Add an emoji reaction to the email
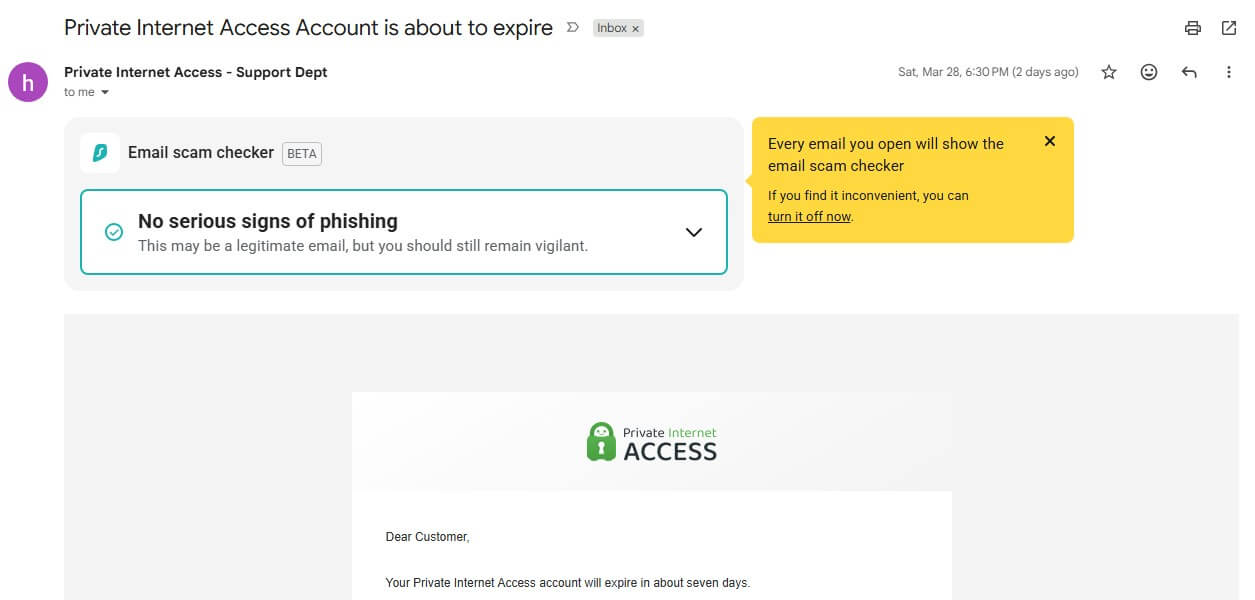 (x=1148, y=71)
